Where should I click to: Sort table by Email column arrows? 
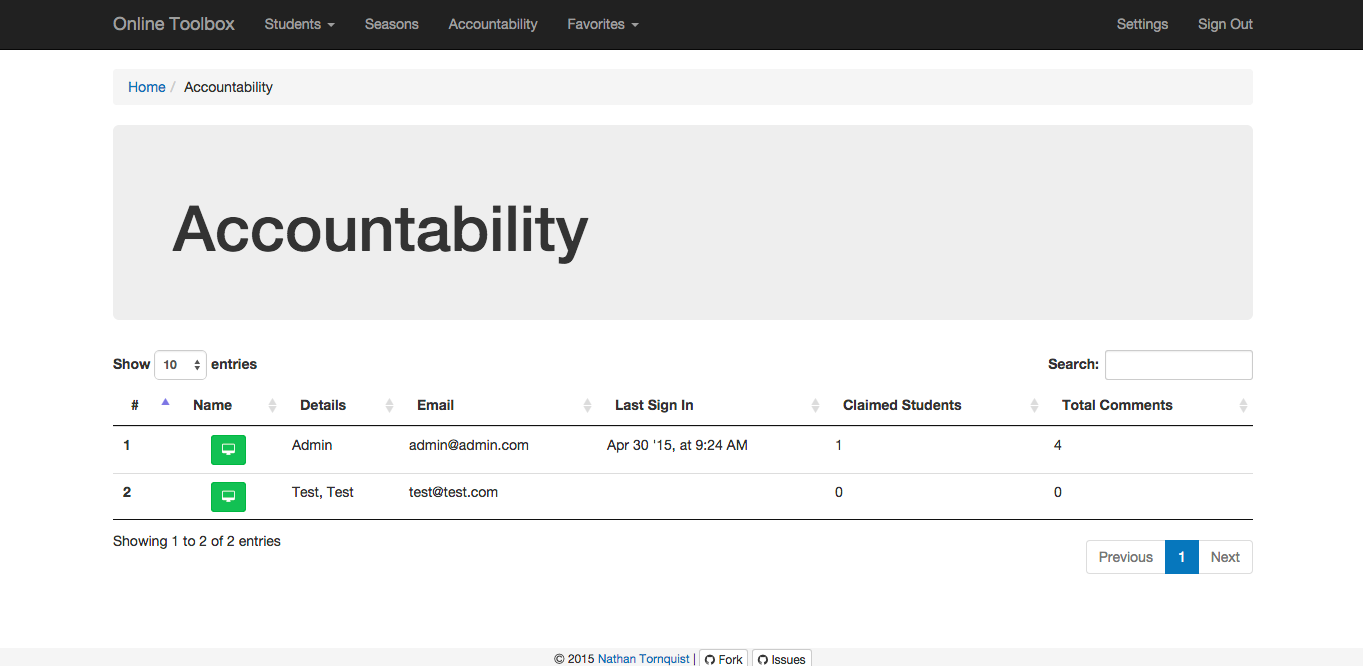tap(588, 405)
